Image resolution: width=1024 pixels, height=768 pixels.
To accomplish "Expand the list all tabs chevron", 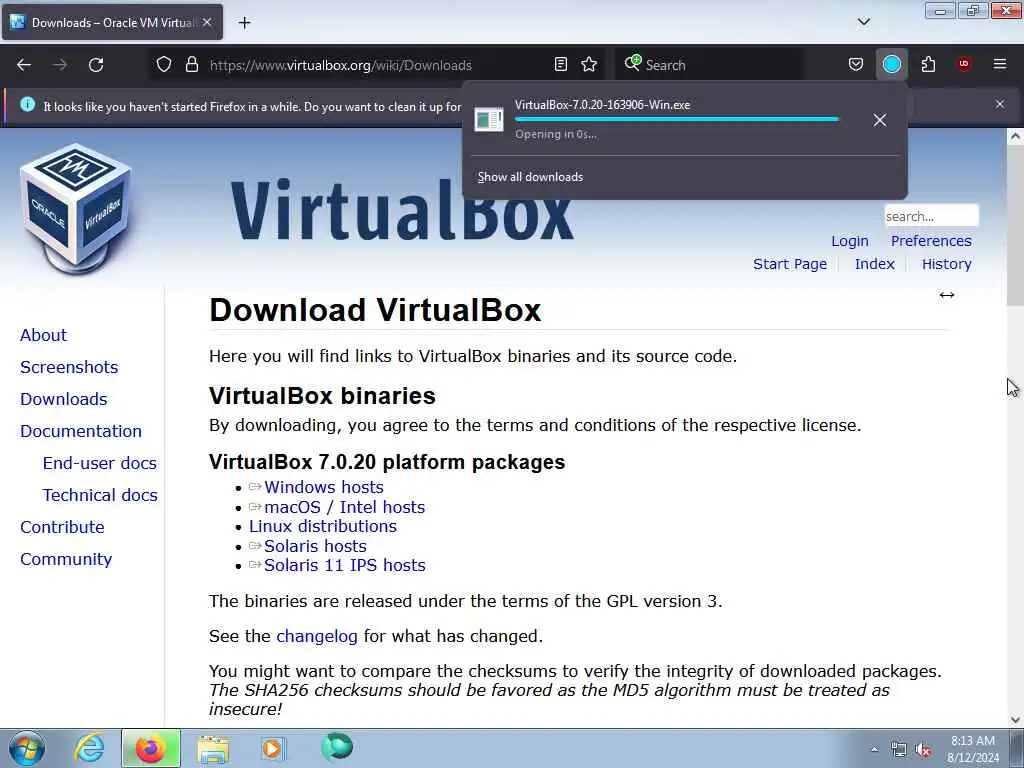I will coord(864,22).
